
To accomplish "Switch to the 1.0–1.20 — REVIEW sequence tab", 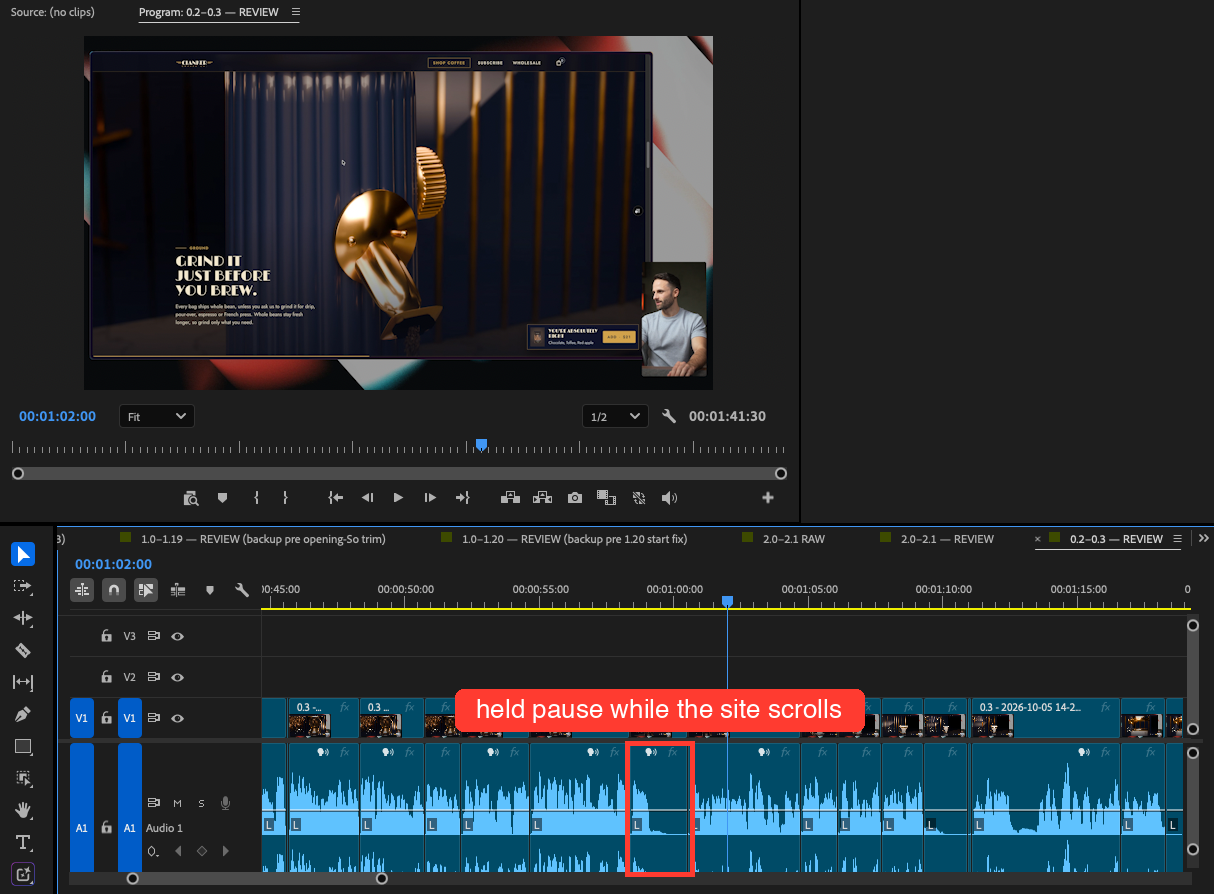I will point(575,539).
